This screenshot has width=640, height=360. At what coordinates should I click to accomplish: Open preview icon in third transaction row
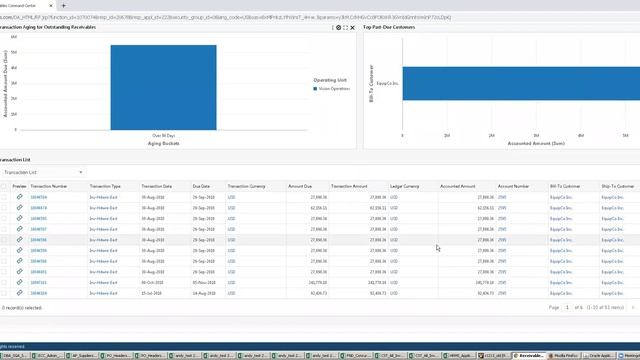click(x=19, y=218)
